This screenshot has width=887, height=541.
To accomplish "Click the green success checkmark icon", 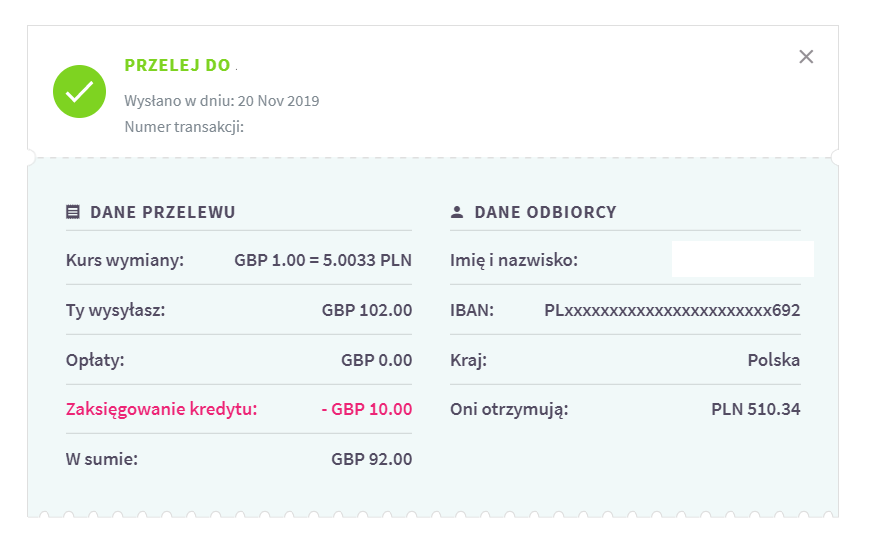I will pos(79,91).
